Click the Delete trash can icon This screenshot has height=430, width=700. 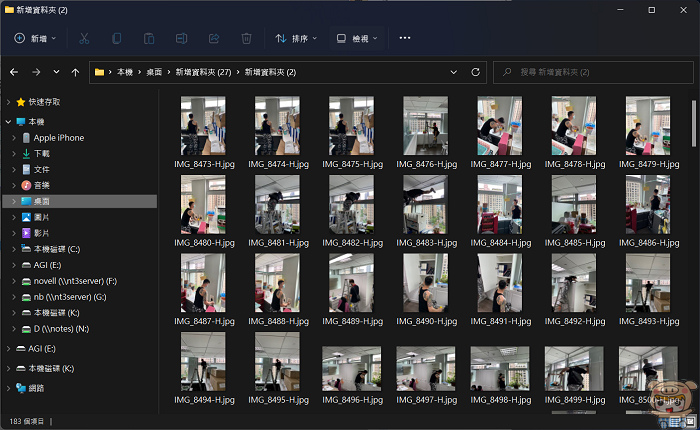pyautogui.click(x=246, y=38)
